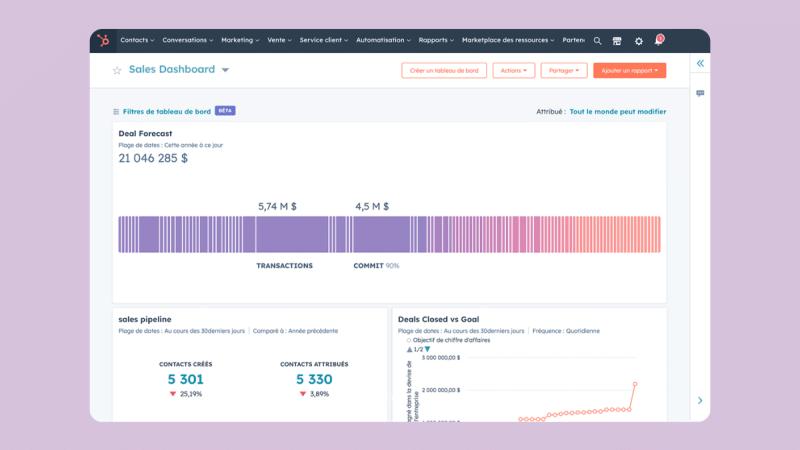800x450 pixels.
Task: Toggle the Objectif de chiffre d'affaires legend marker
Action: coord(409,340)
